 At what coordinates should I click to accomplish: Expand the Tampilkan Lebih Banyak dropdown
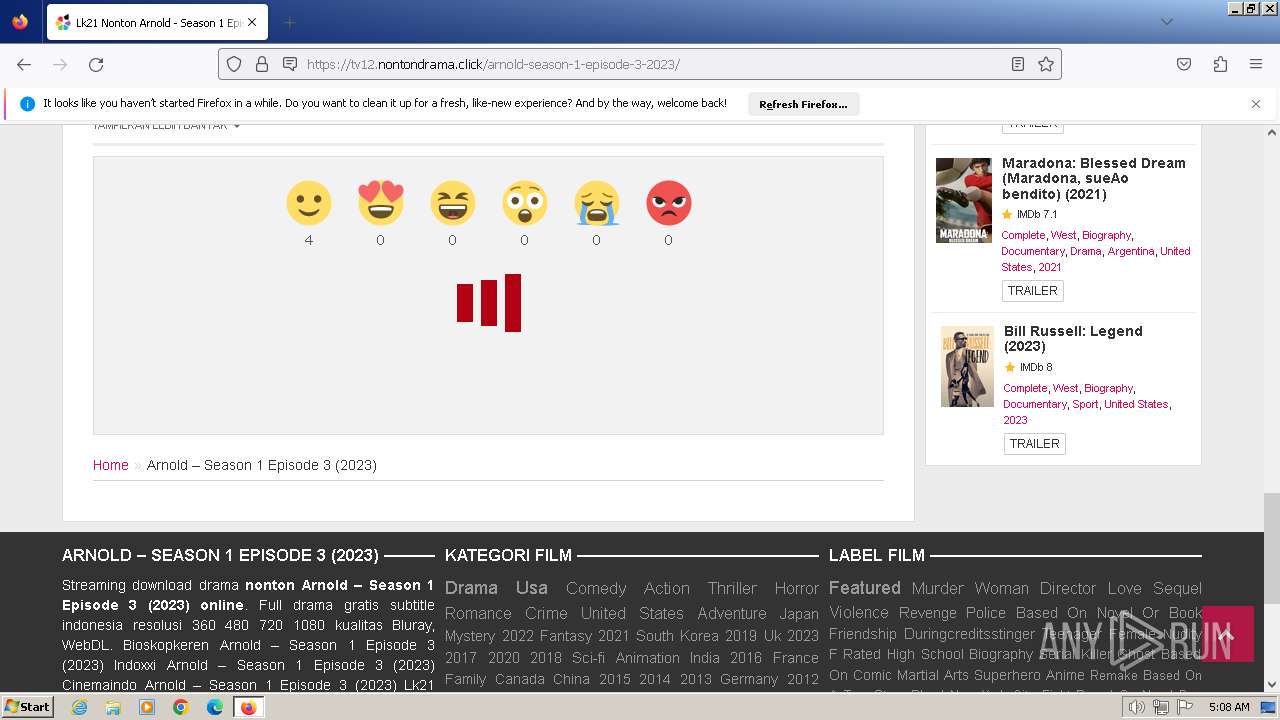click(166, 126)
